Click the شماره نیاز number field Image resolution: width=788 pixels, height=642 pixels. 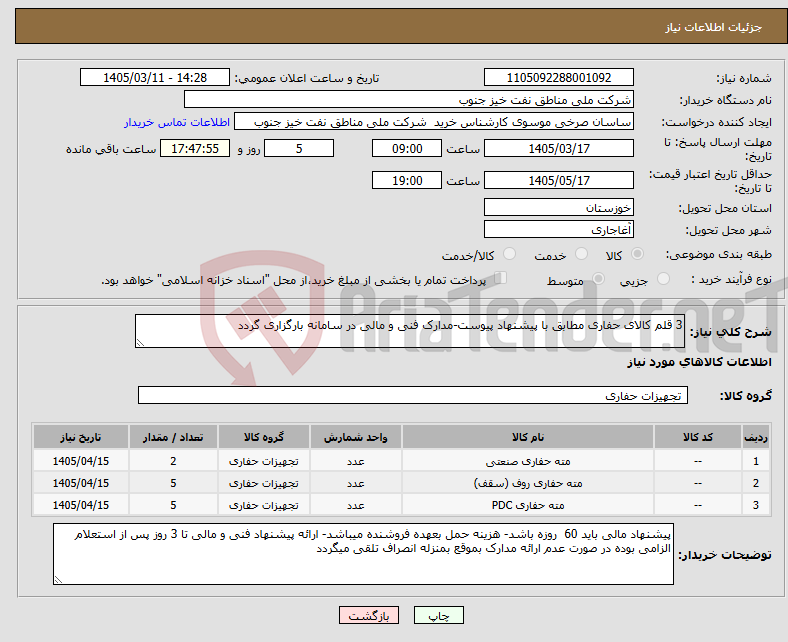click(559, 77)
